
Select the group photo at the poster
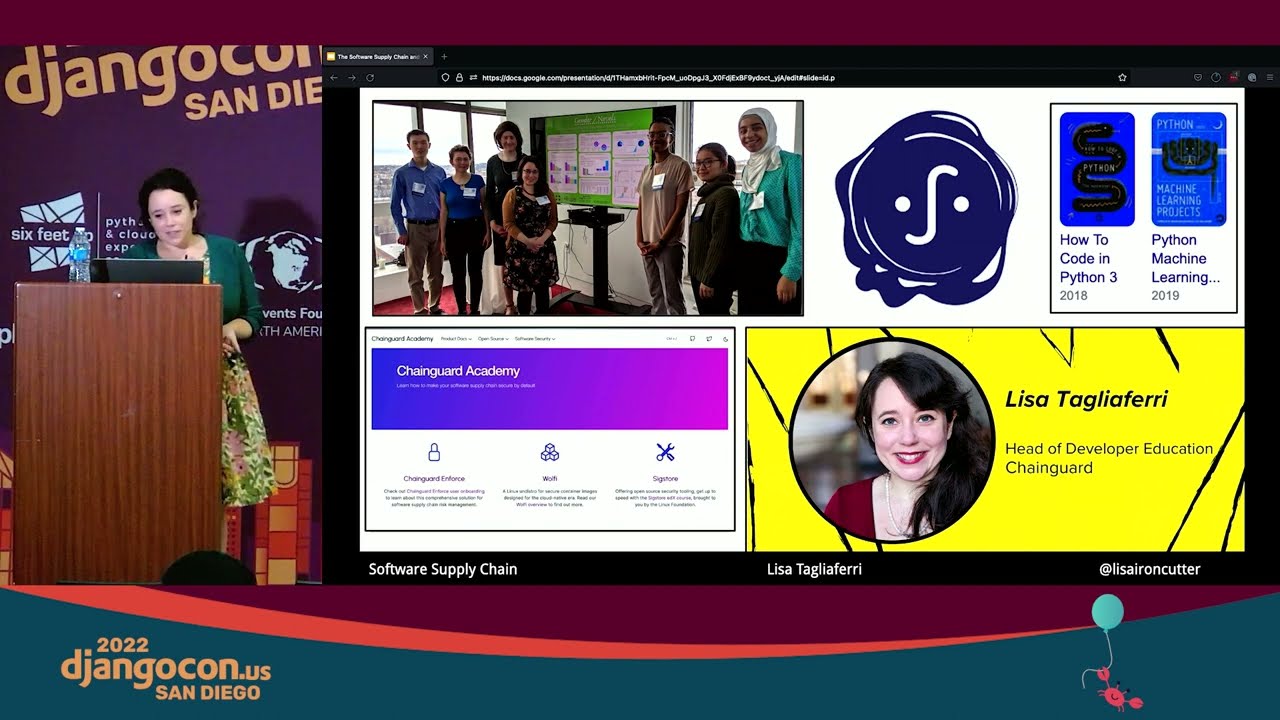pyautogui.click(x=588, y=208)
